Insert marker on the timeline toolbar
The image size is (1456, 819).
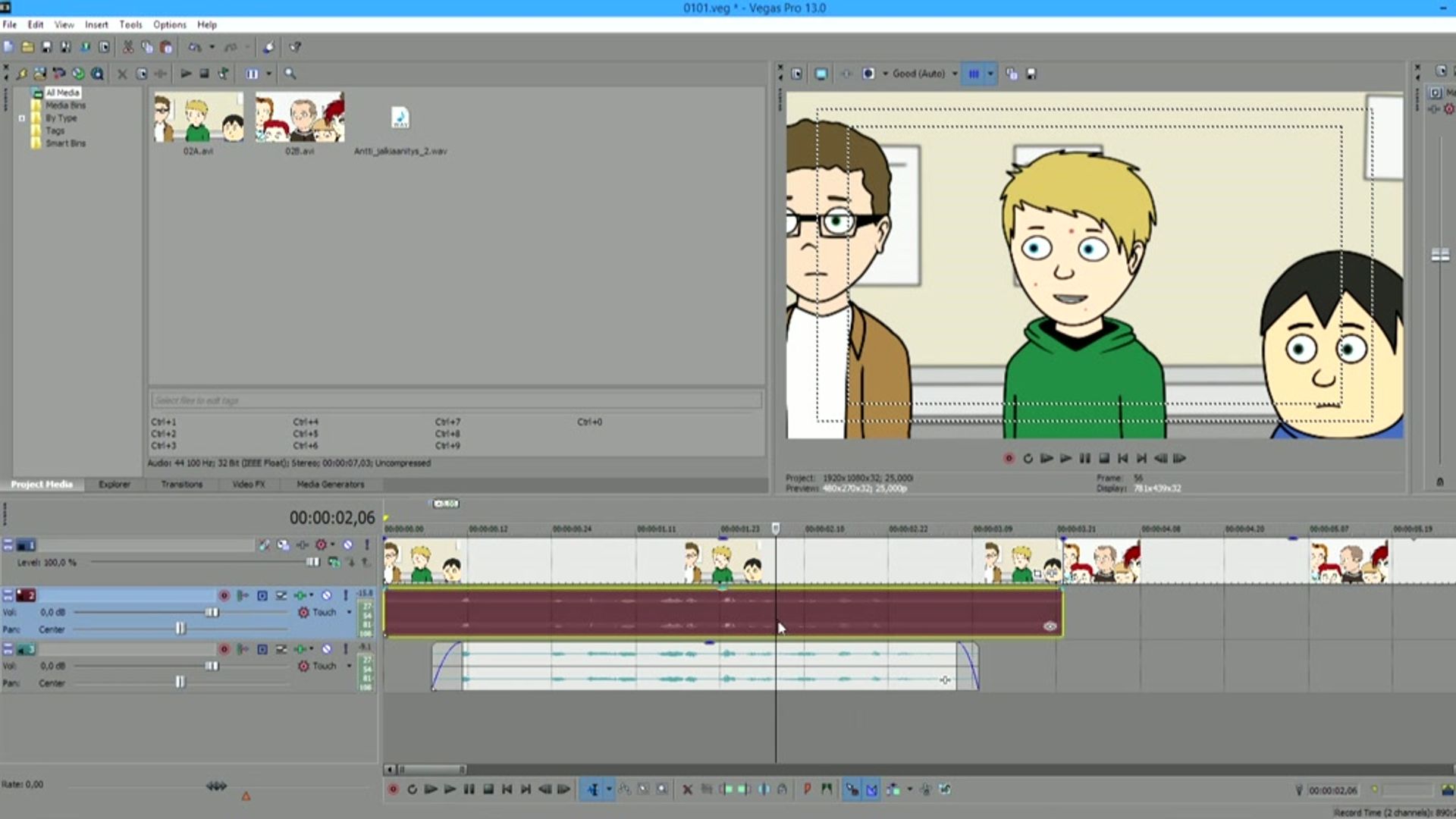pyautogui.click(x=807, y=789)
